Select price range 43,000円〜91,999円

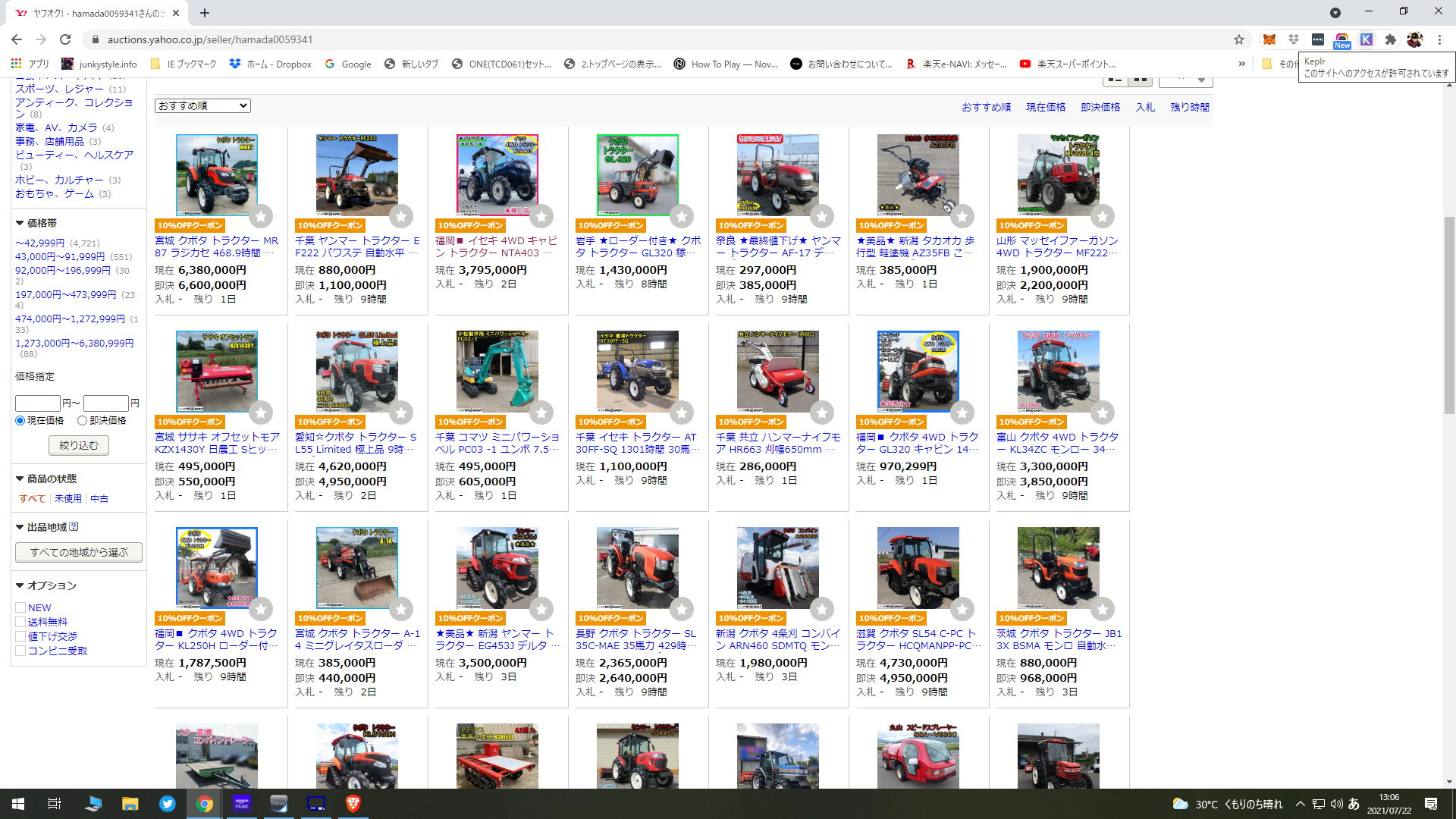pyautogui.click(x=60, y=256)
